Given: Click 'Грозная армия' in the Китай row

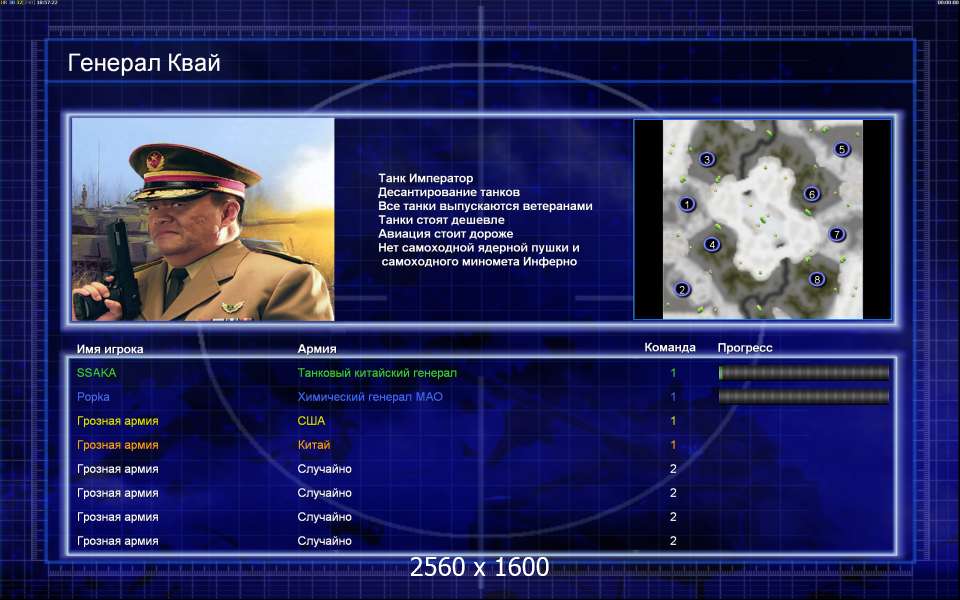Looking at the screenshot, I should point(118,445).
